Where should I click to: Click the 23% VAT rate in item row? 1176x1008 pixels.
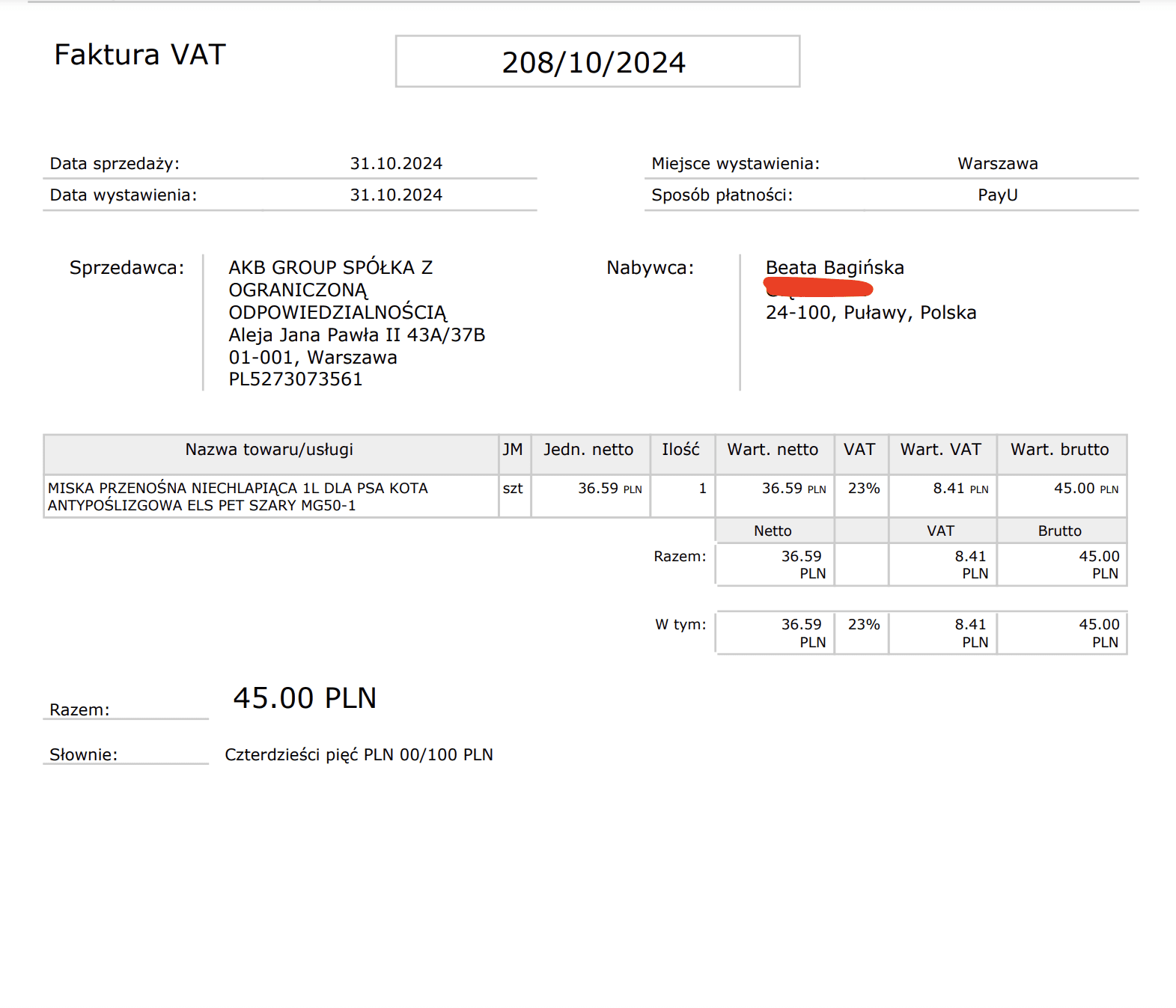coord(864,489)
